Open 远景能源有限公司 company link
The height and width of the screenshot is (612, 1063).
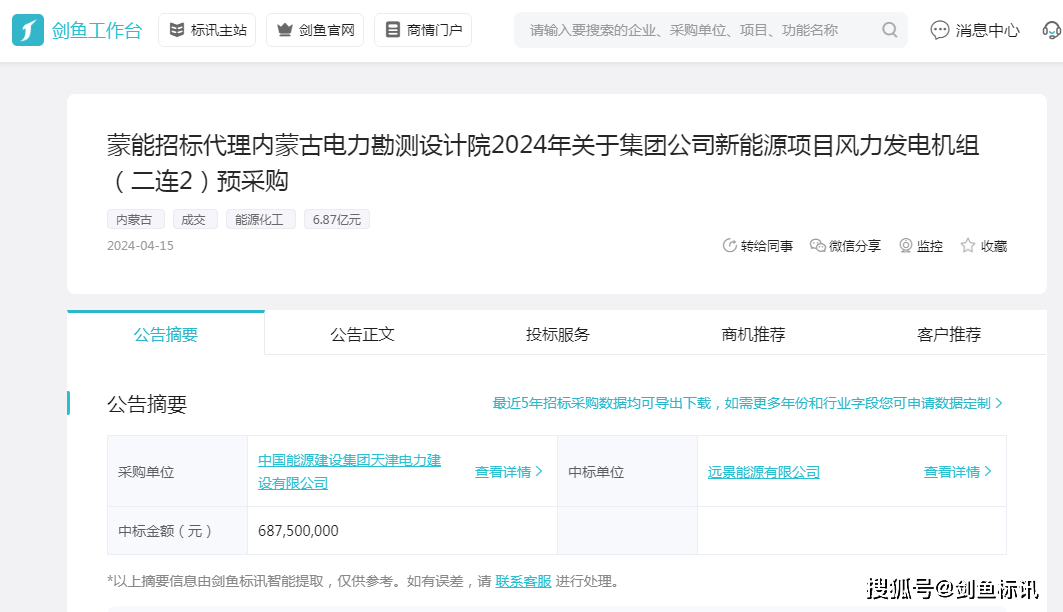click(x=763, y=472)
